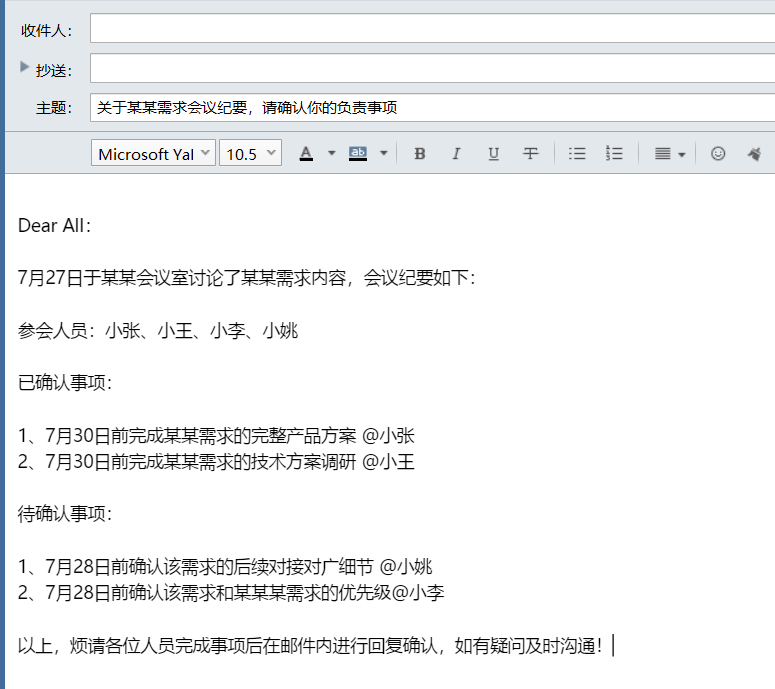Viewport: 775px width, 689px height.
Task: Toggle underline formatting
Action: pyautogui.click(x=493, y=154)
